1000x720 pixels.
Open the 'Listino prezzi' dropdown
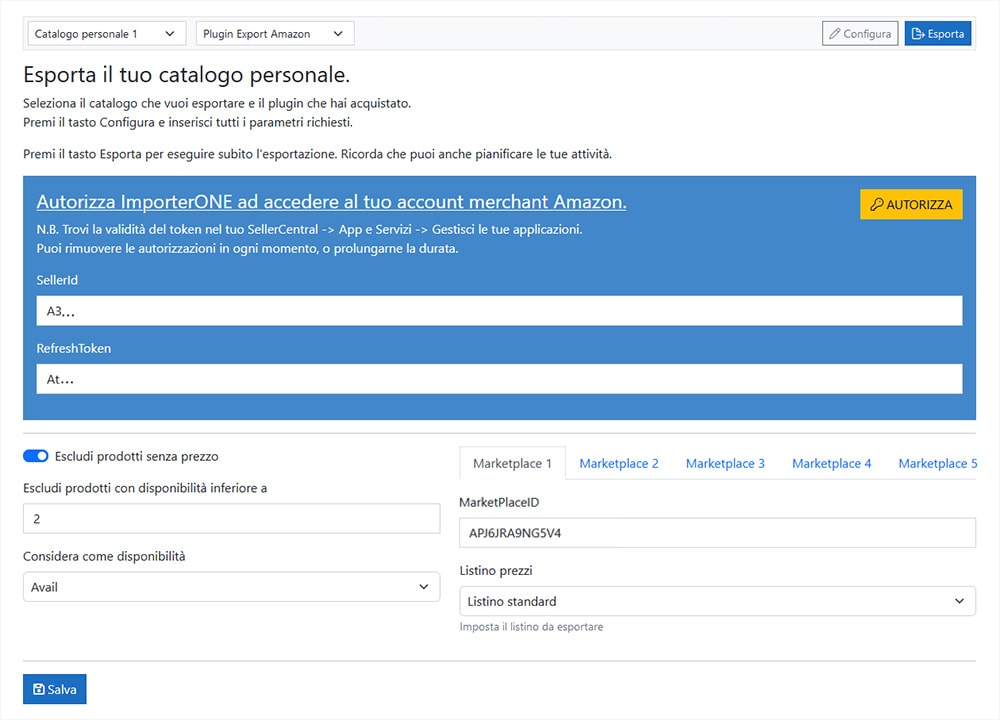click(718, 601)
